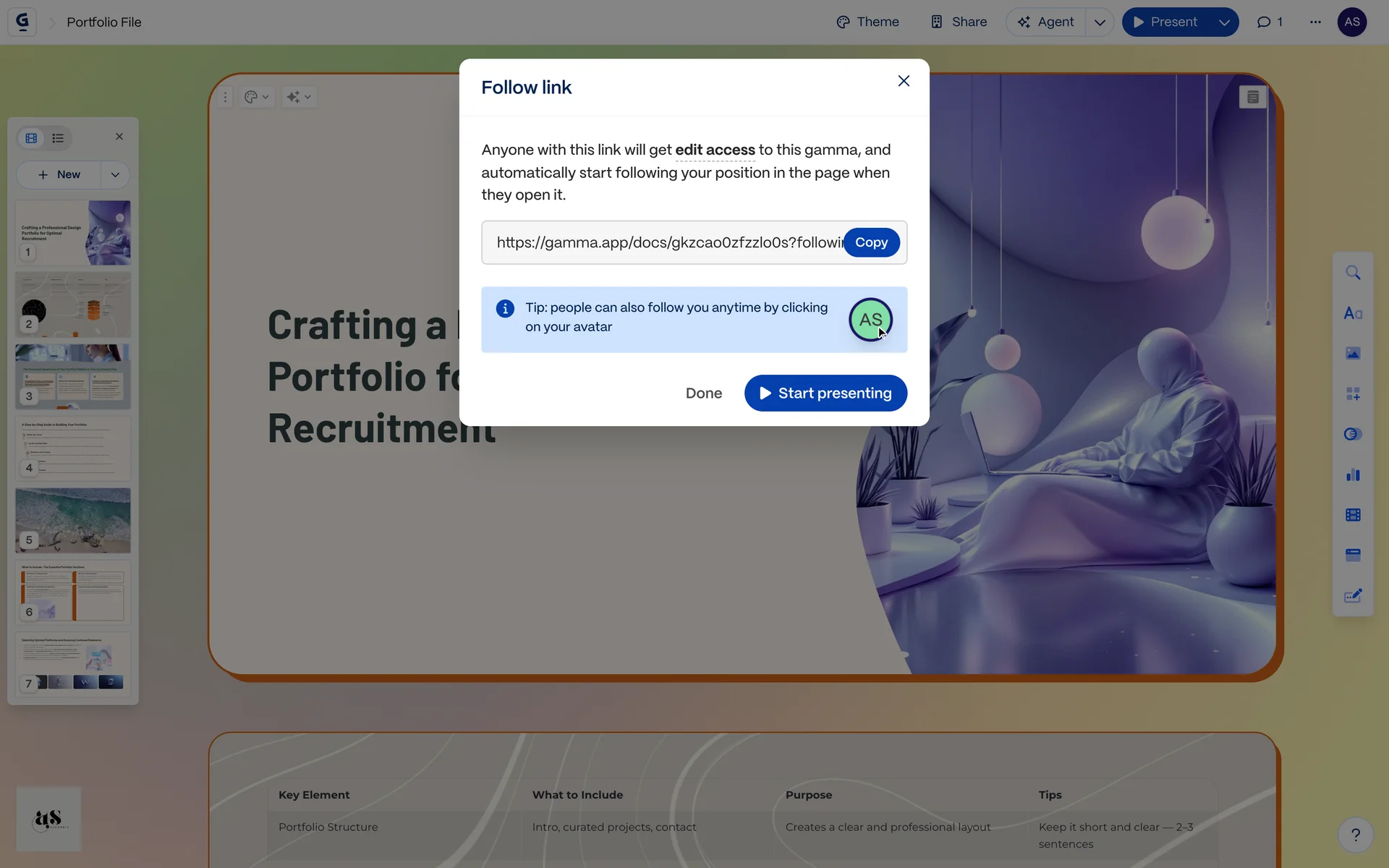Switch to list outline view in the sidebar

pyautogui.click(x=58, y=138)
